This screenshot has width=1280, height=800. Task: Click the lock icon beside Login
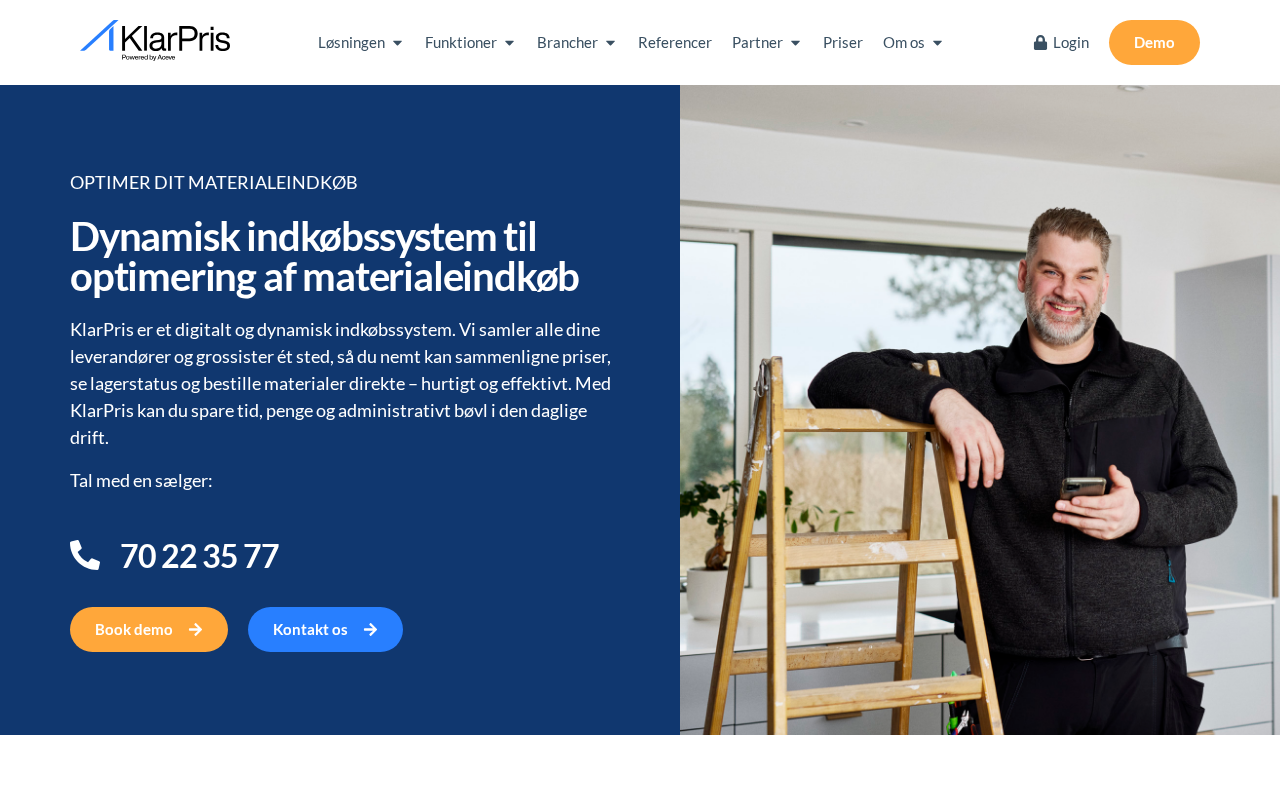[1040, 42]
